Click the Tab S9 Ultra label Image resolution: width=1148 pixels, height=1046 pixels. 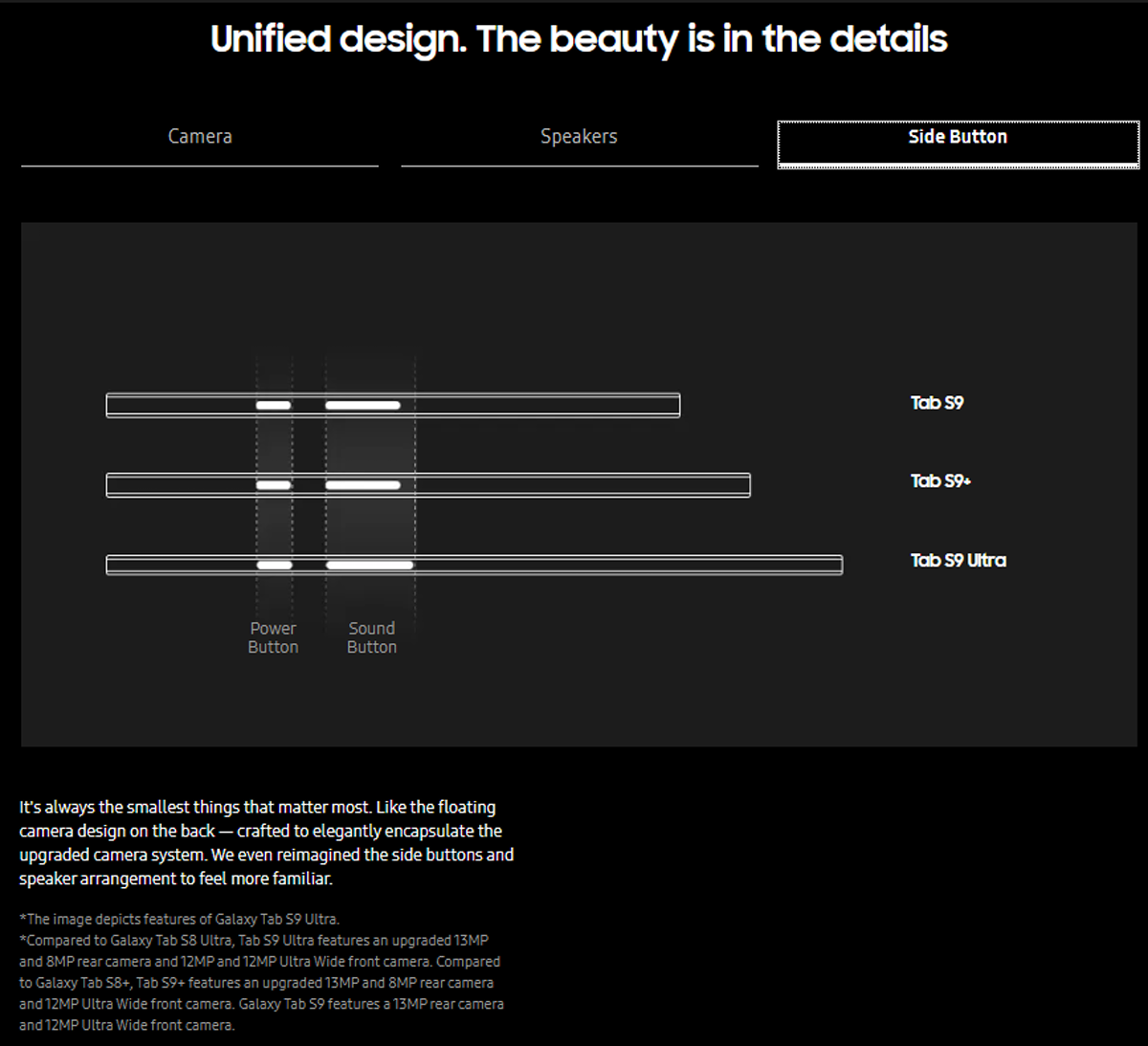[x=958, y=561]
